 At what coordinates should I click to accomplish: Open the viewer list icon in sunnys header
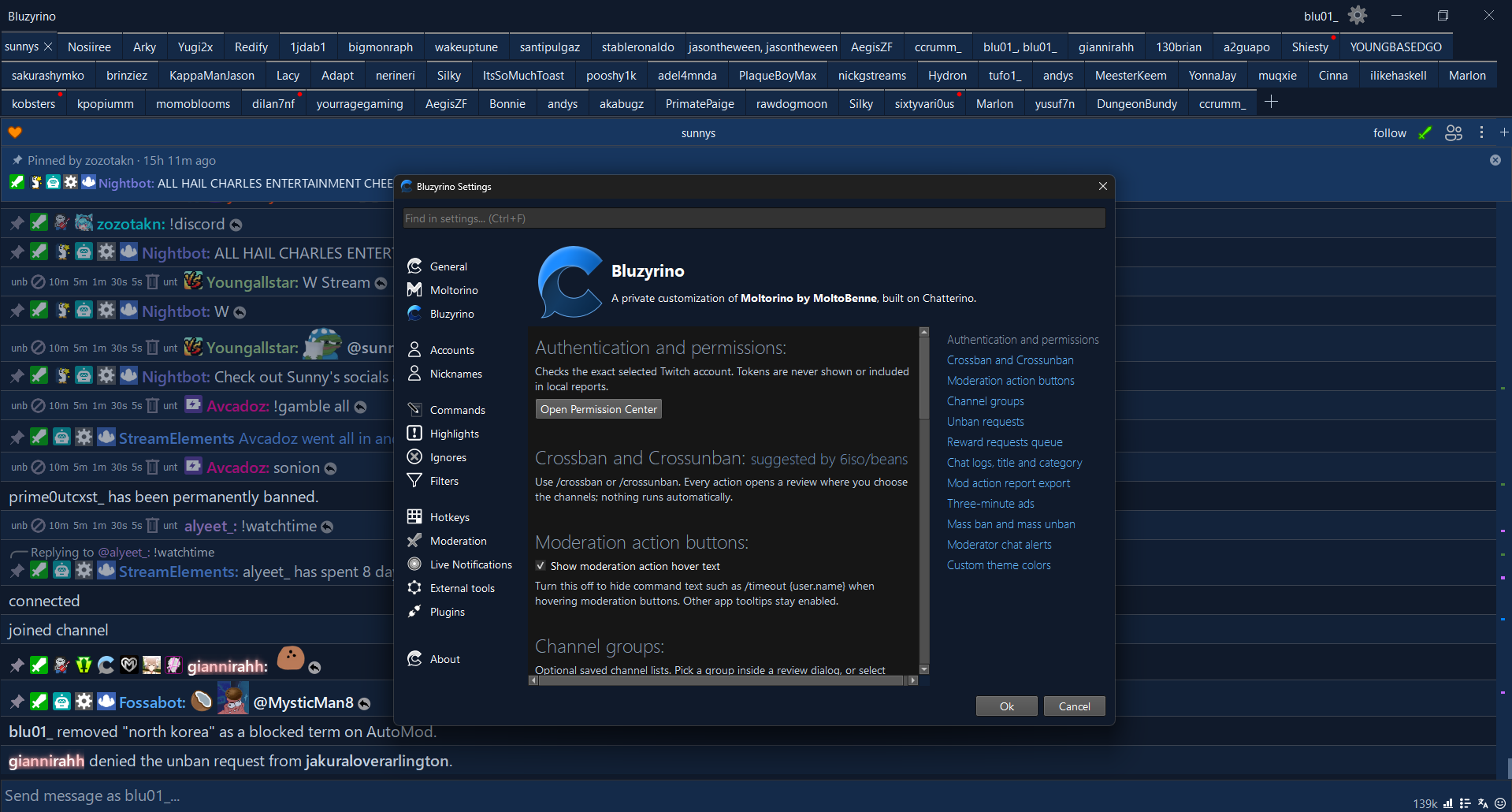[1454, 132]
